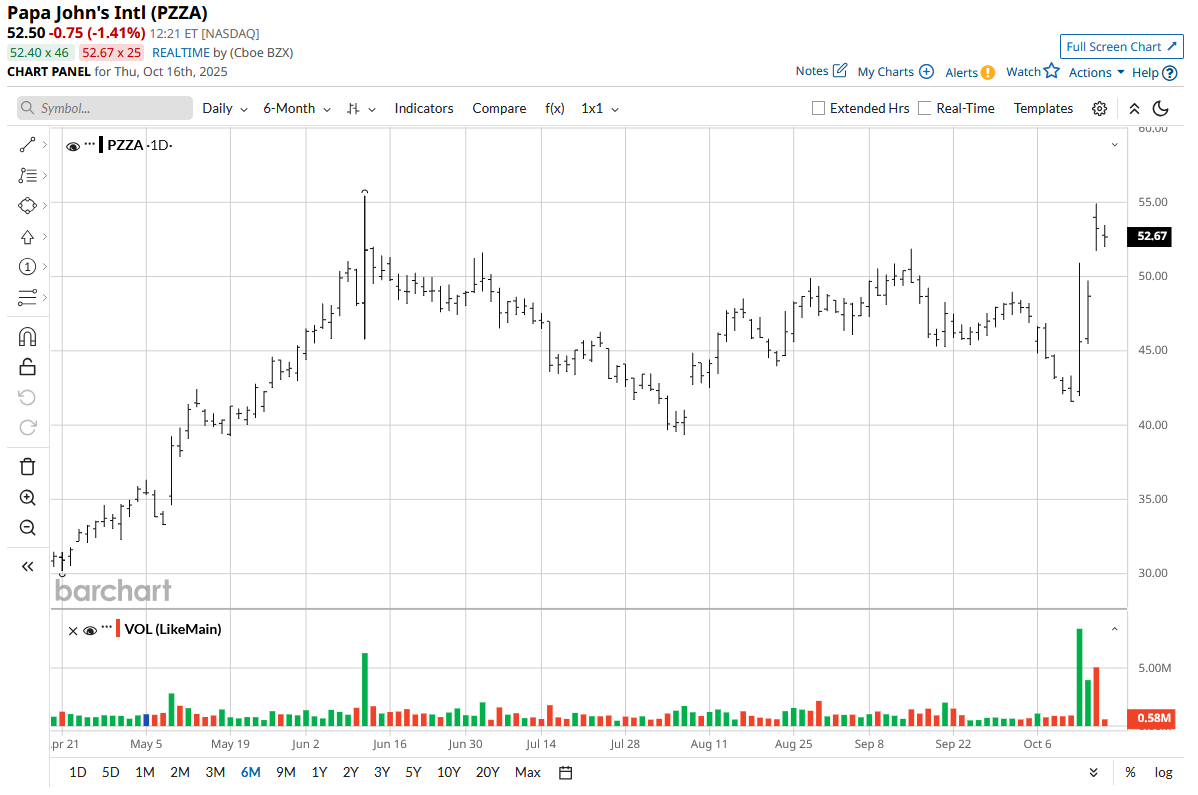Screen dimensions: 1198x795
Task: Collapse the volume pane with caret
Action: [x=1115, y=629]
